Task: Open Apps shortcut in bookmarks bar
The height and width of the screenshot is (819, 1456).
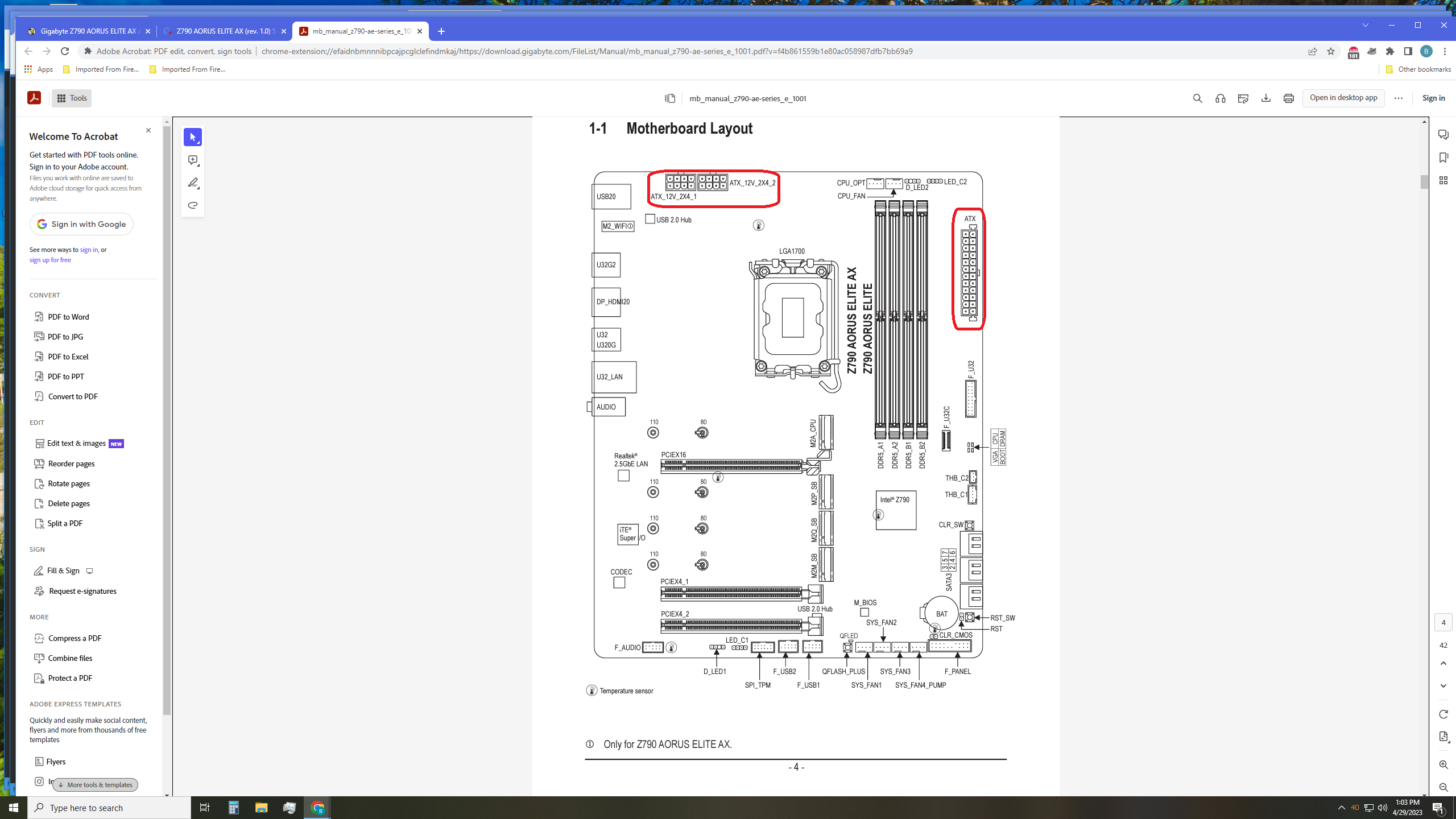Action: (39, 69)
